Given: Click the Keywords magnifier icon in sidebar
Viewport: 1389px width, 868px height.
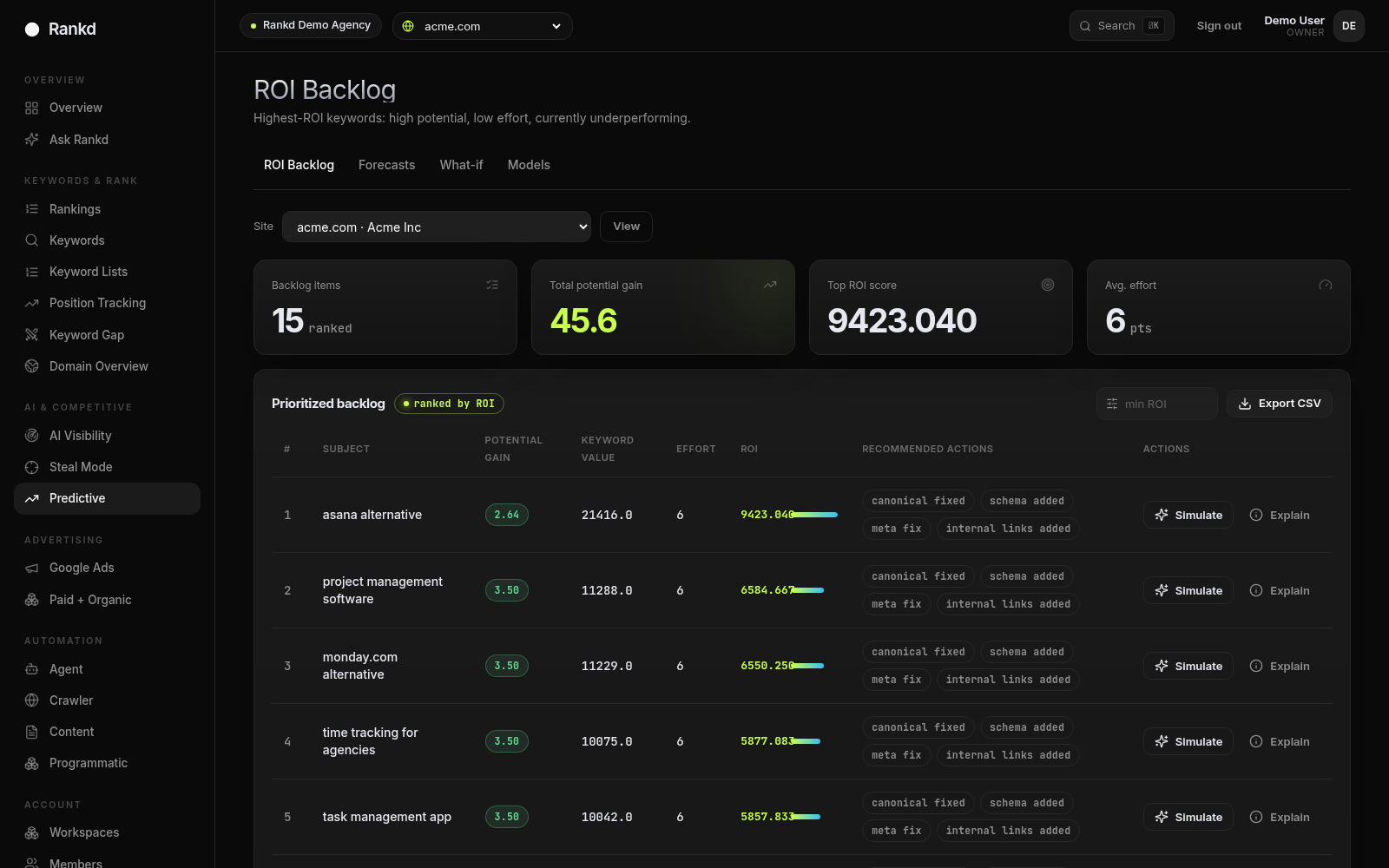Looking at the screenshot, I should point(32,240).
